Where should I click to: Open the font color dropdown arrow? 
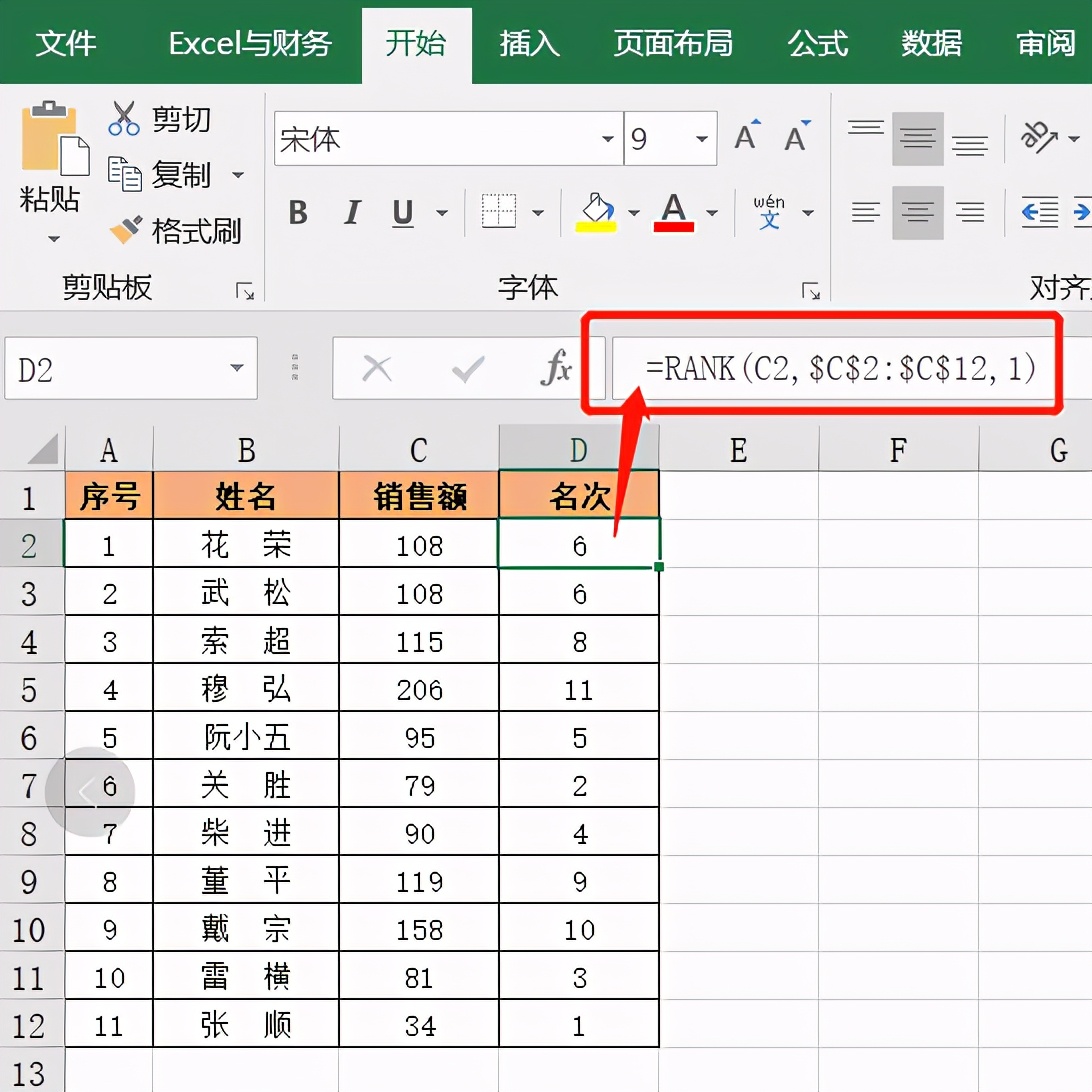[x=711, y=212]
